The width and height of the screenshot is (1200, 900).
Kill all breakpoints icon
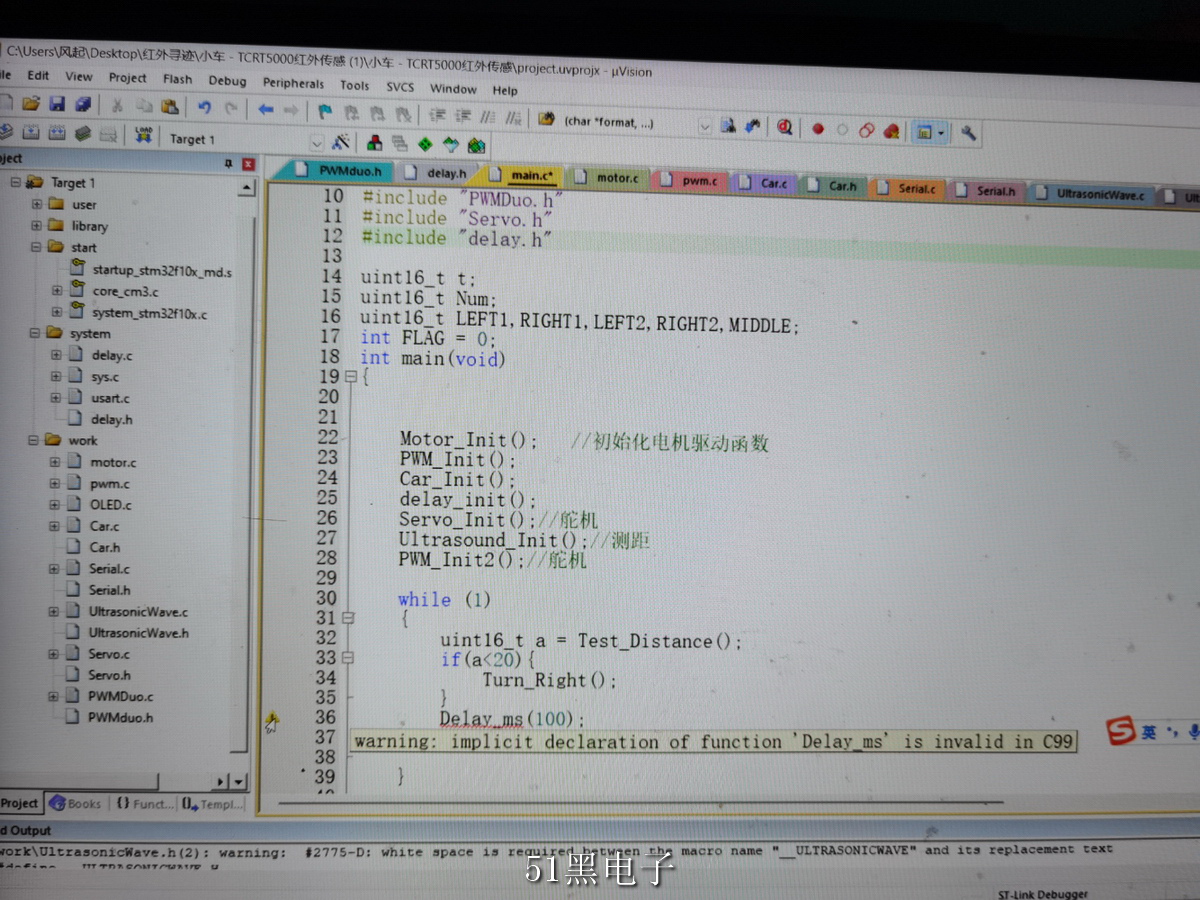point(891,131)
